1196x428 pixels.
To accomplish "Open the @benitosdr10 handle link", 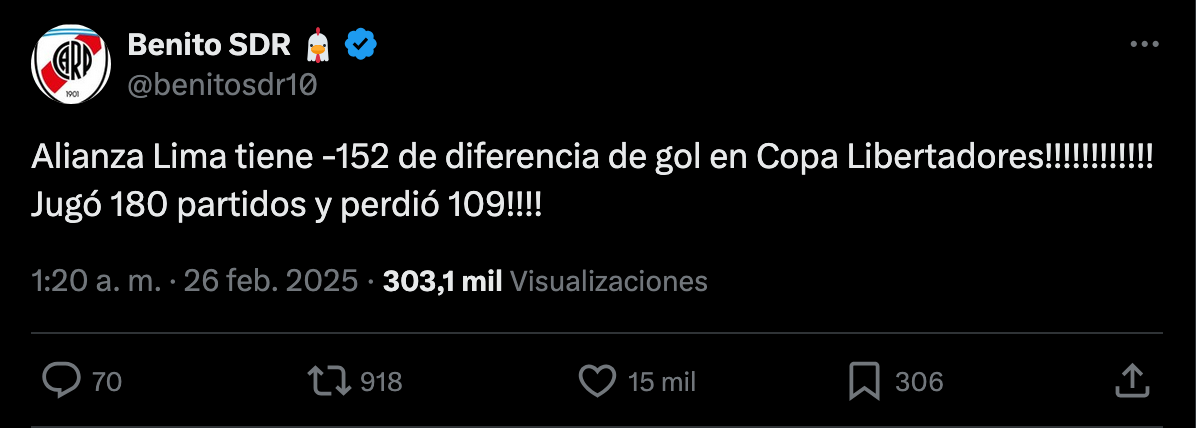I will pos(222,85).
